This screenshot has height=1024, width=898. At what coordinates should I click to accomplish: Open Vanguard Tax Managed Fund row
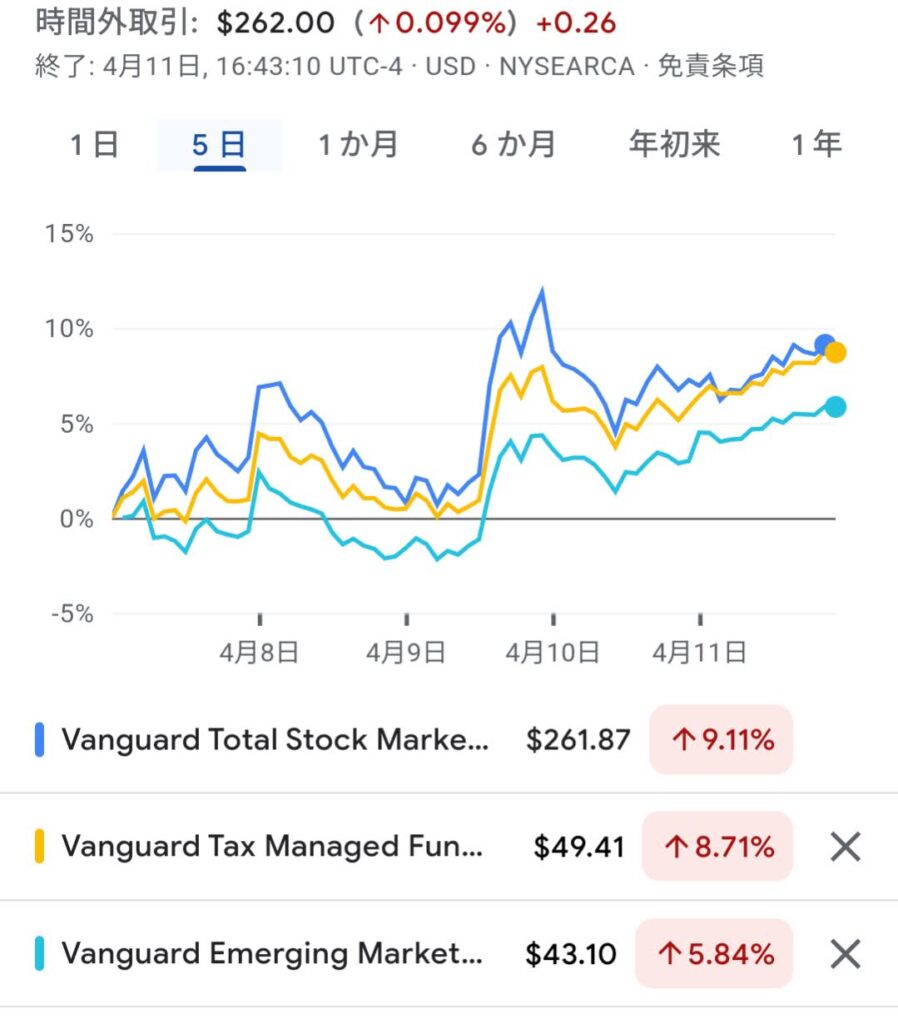[272, 847]
